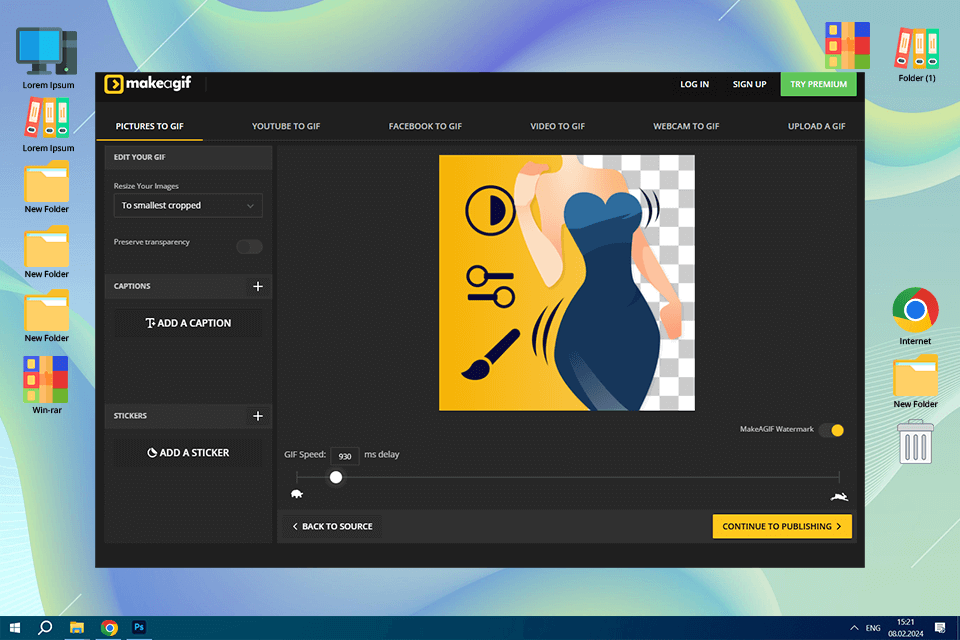Click Chrome icon in the taskbar
960x640 pixels.
click(109, 628)
